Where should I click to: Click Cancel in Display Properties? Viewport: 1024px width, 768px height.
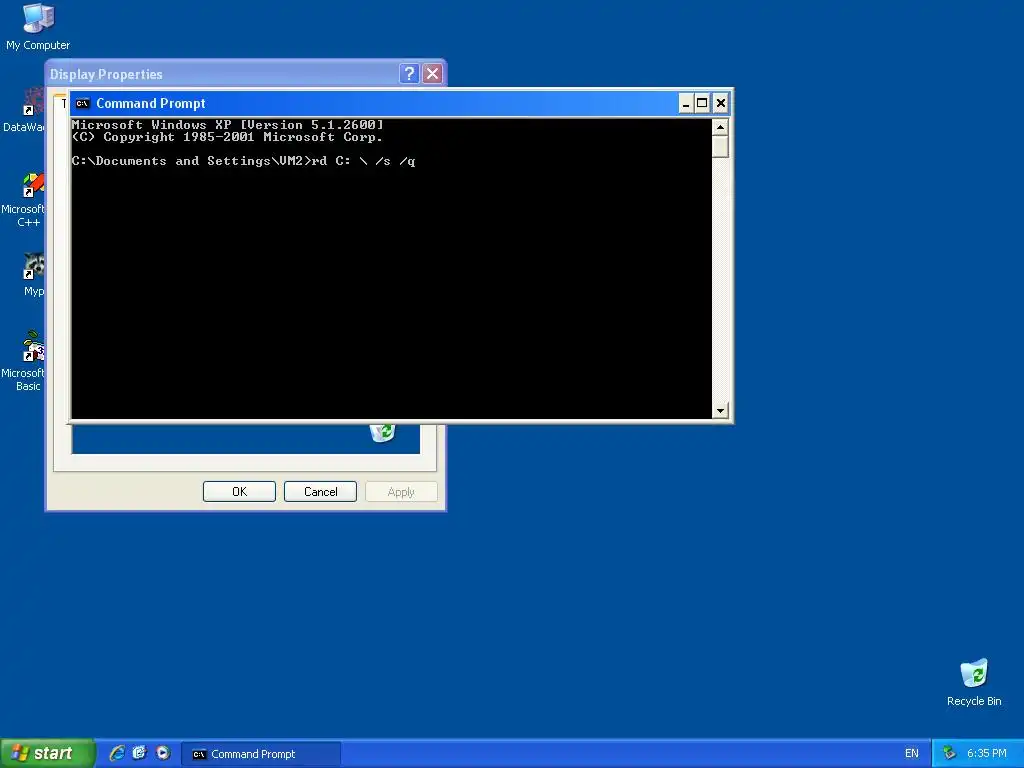pos(320,492)
